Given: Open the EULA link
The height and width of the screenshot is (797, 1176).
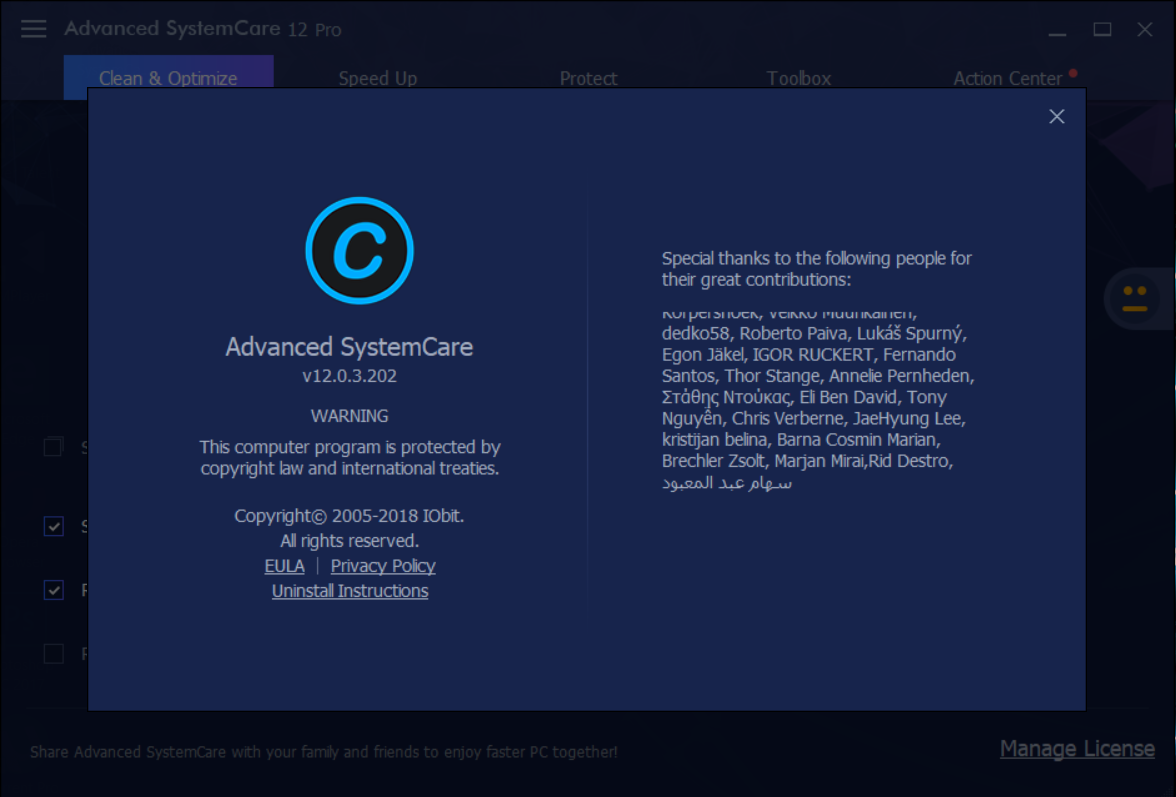Looking at the screenshot, I should 284,566.
